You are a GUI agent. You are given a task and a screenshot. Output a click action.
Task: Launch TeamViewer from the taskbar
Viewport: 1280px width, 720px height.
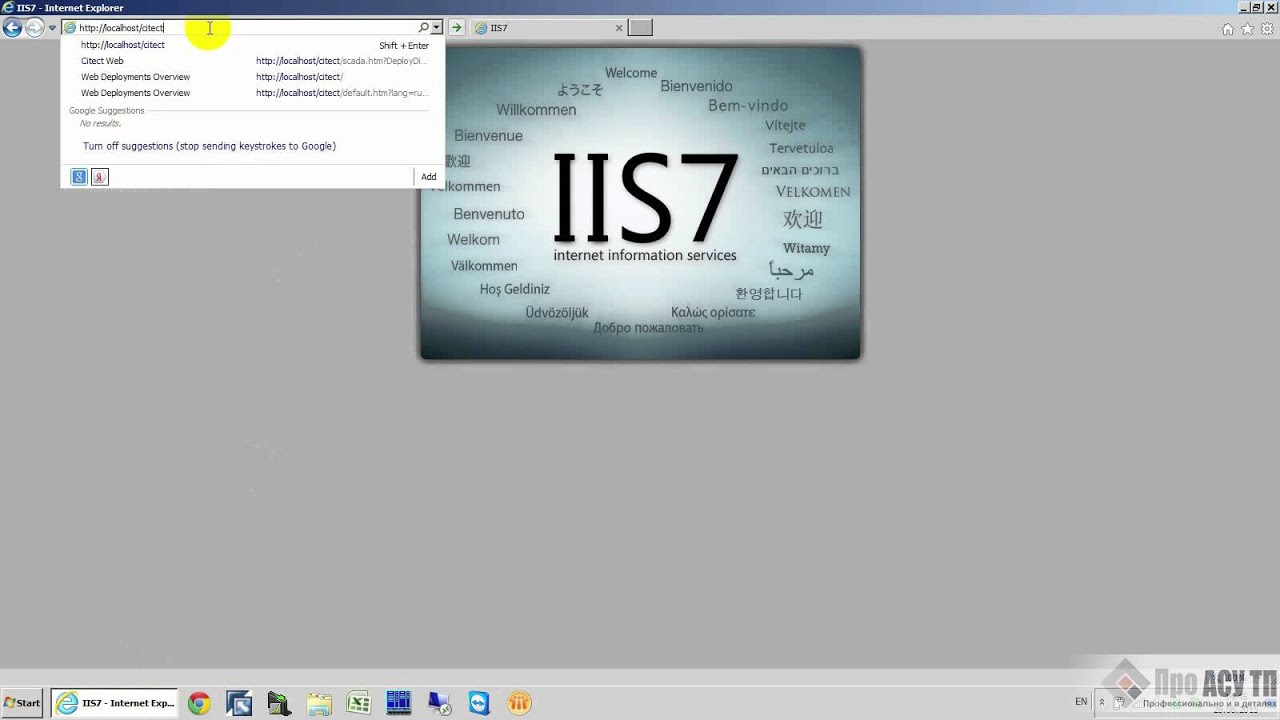(479, 703)
